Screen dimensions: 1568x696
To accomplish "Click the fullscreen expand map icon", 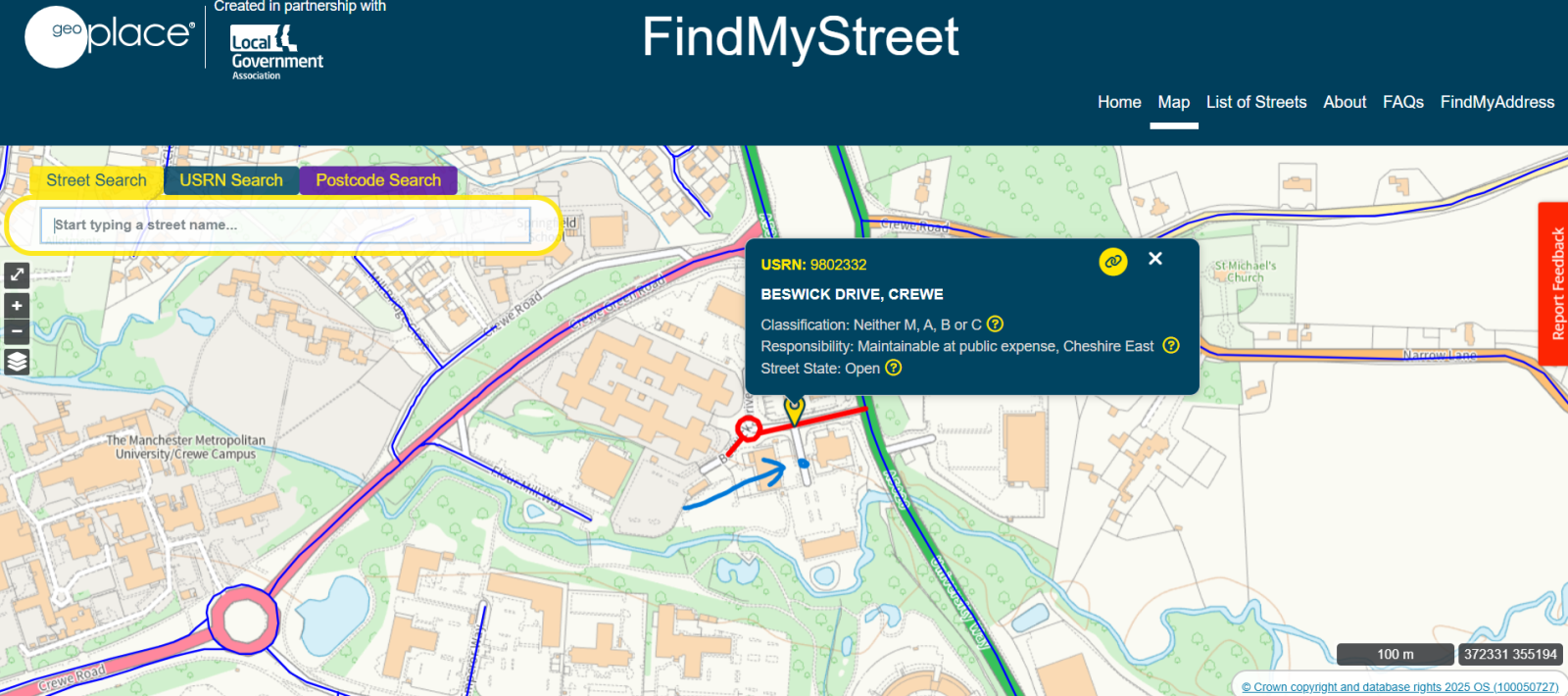I will [x=17, y=274].
